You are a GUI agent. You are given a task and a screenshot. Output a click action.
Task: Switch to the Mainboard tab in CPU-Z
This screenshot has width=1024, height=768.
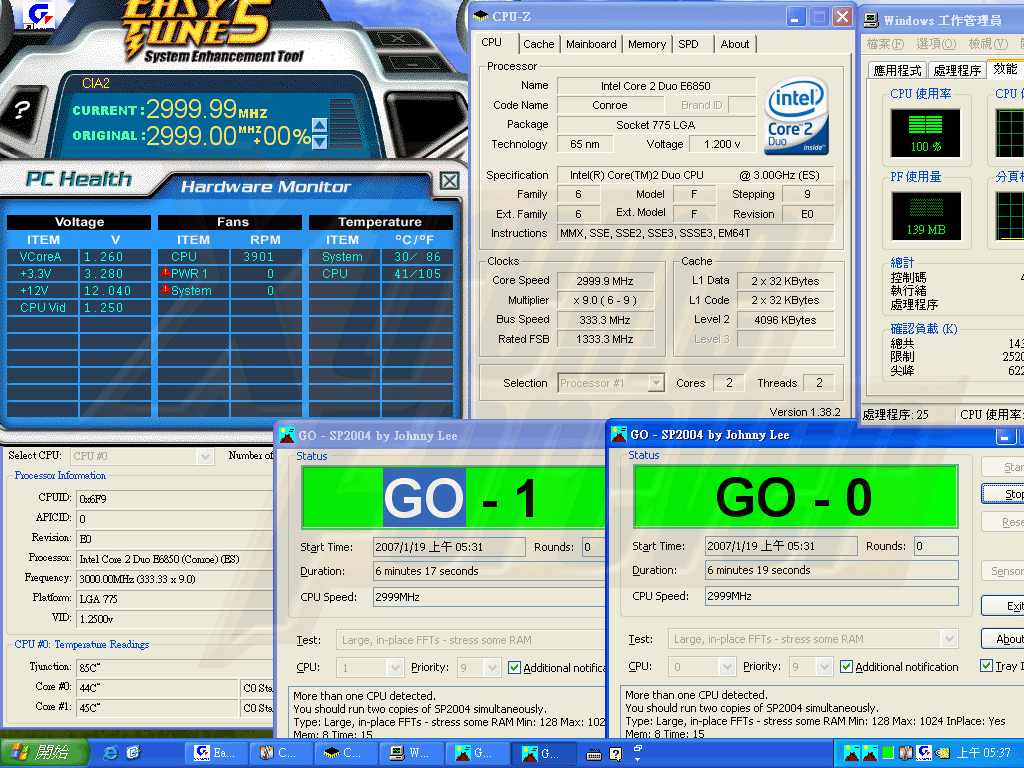pyautogui.click(x=591, y=44)
